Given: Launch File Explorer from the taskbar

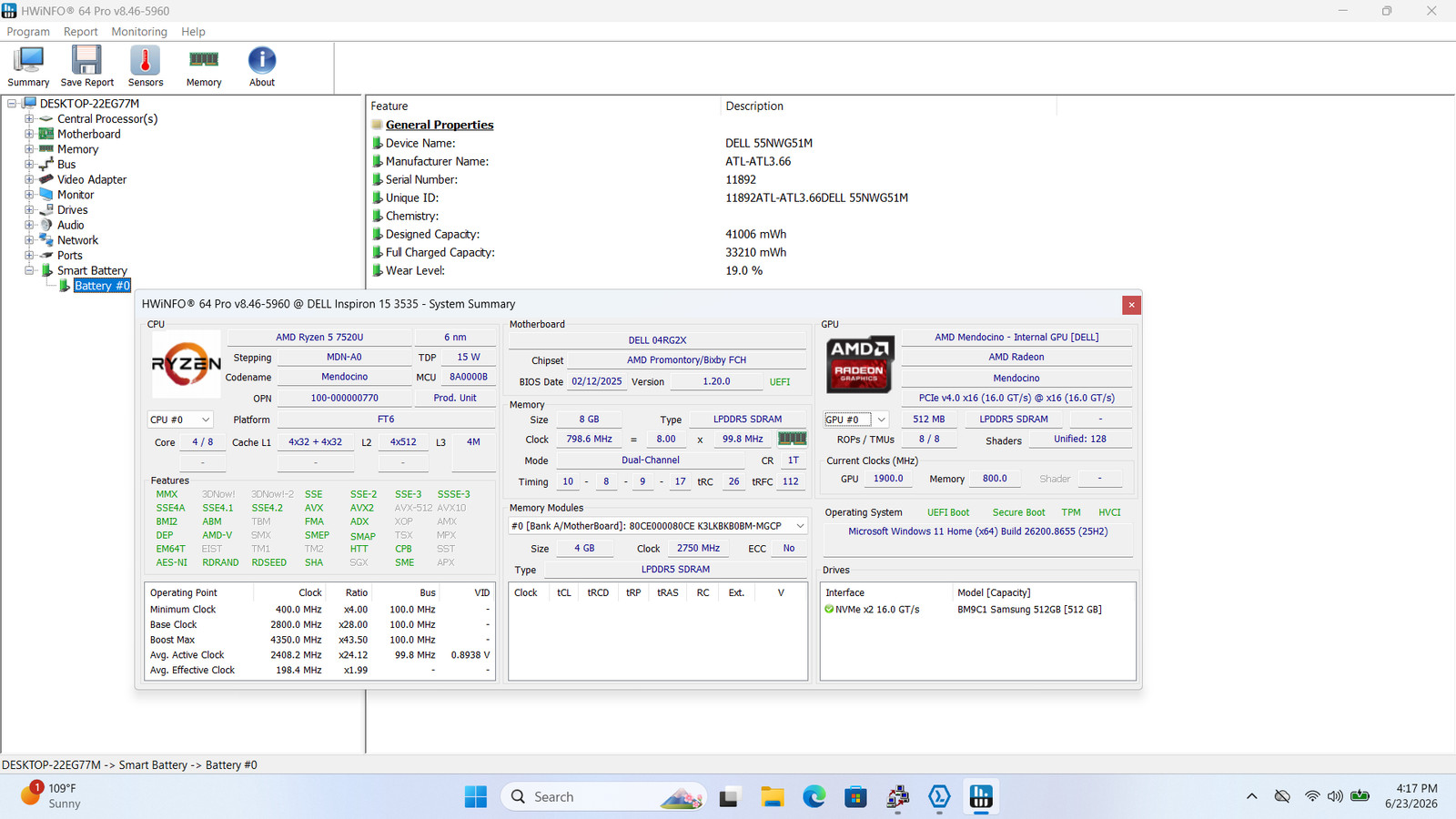Looking at the screenshot, I should click(773, 797).
